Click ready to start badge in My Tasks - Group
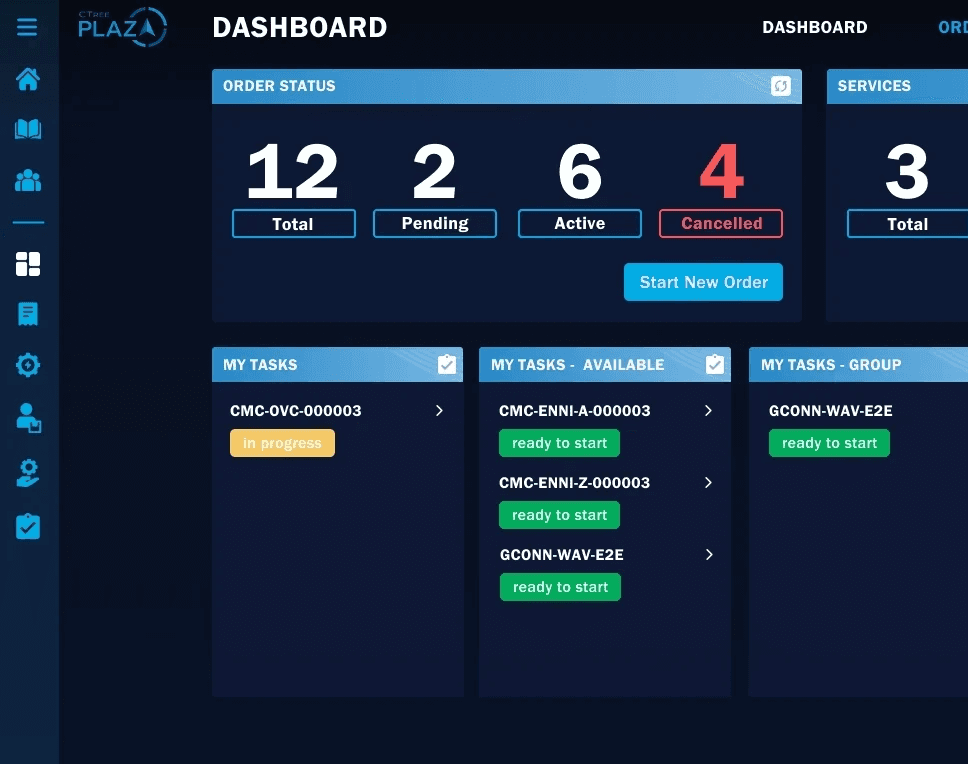 click(829, 443)
